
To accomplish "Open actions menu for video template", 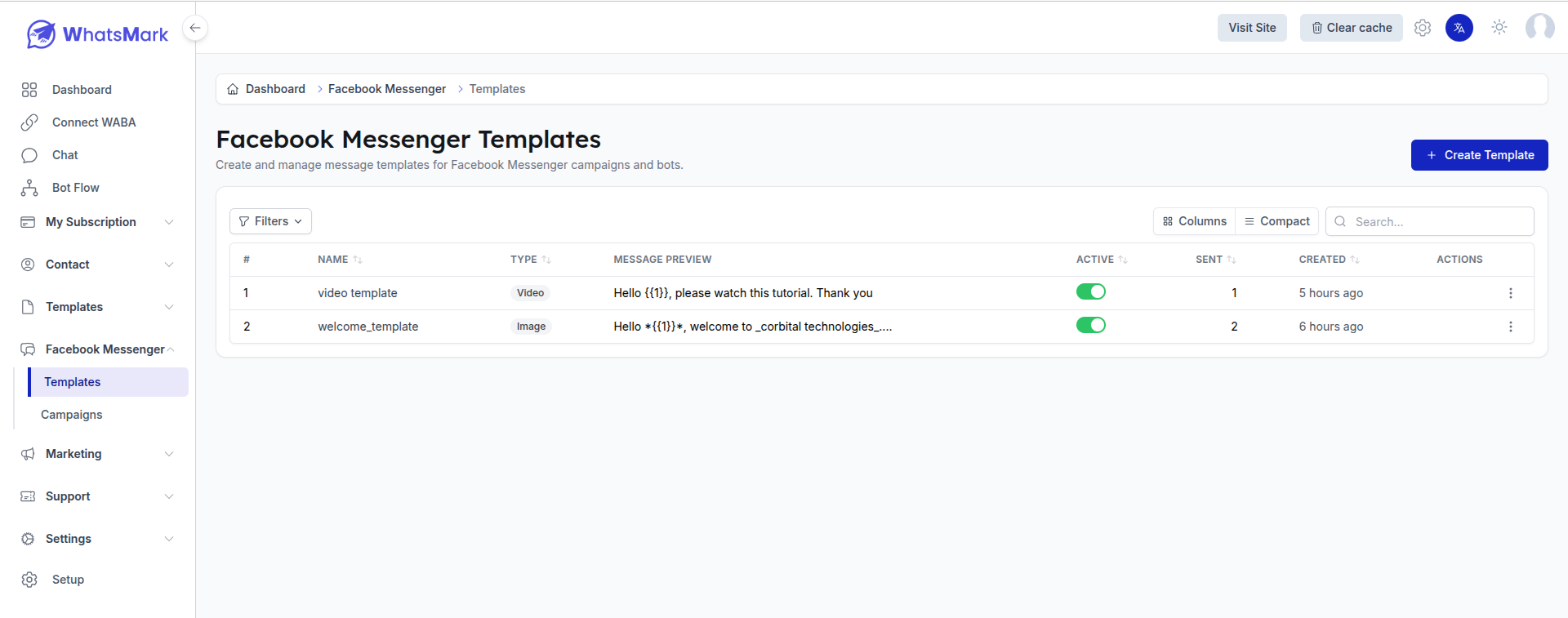I will [x=1511, y=293].
